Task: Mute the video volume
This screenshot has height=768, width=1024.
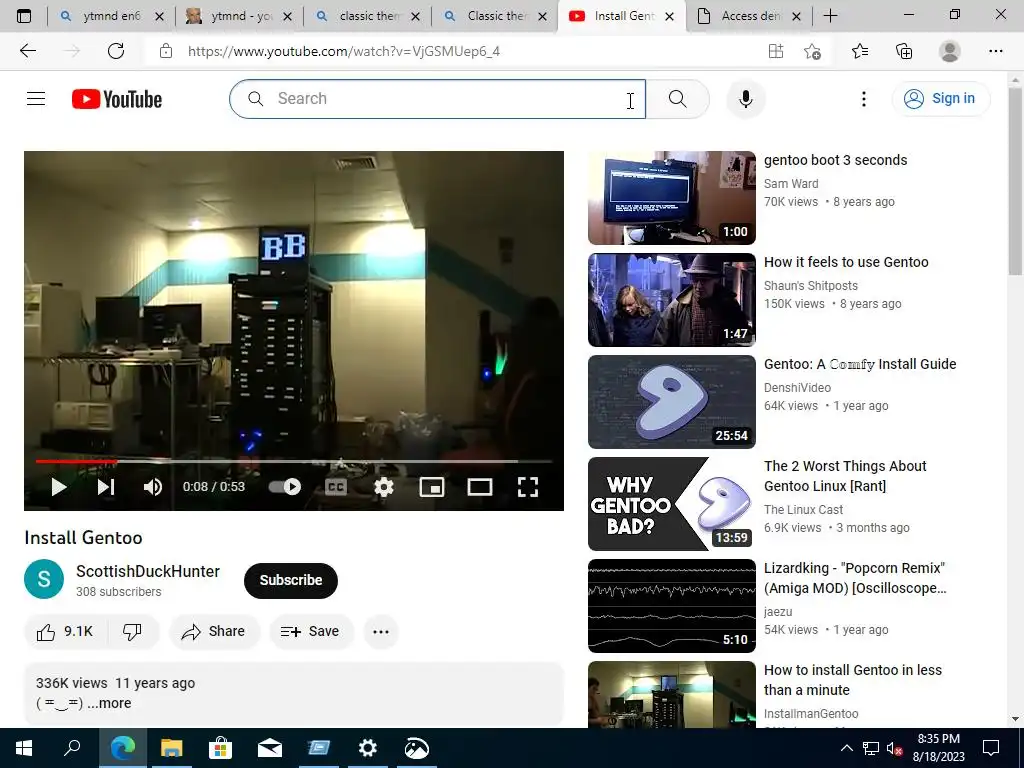Action: [x=153, y=487]
